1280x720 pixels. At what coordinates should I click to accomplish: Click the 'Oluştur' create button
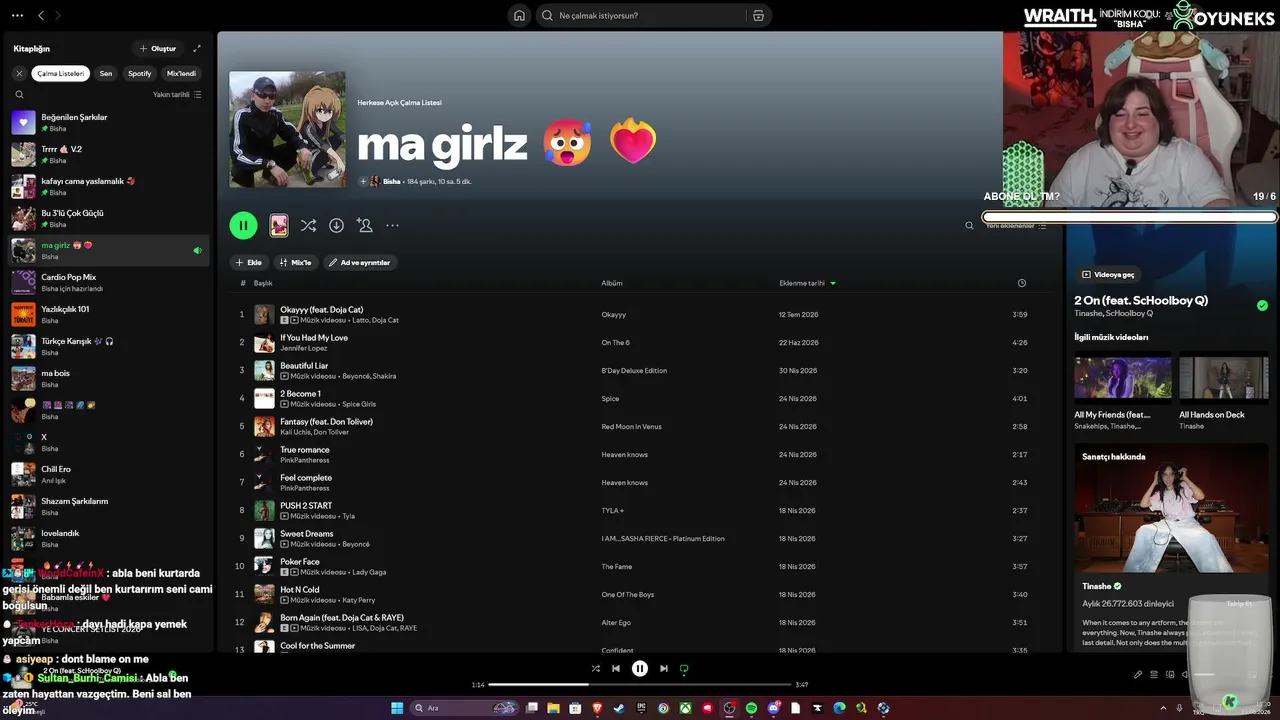tap(158, 48)
